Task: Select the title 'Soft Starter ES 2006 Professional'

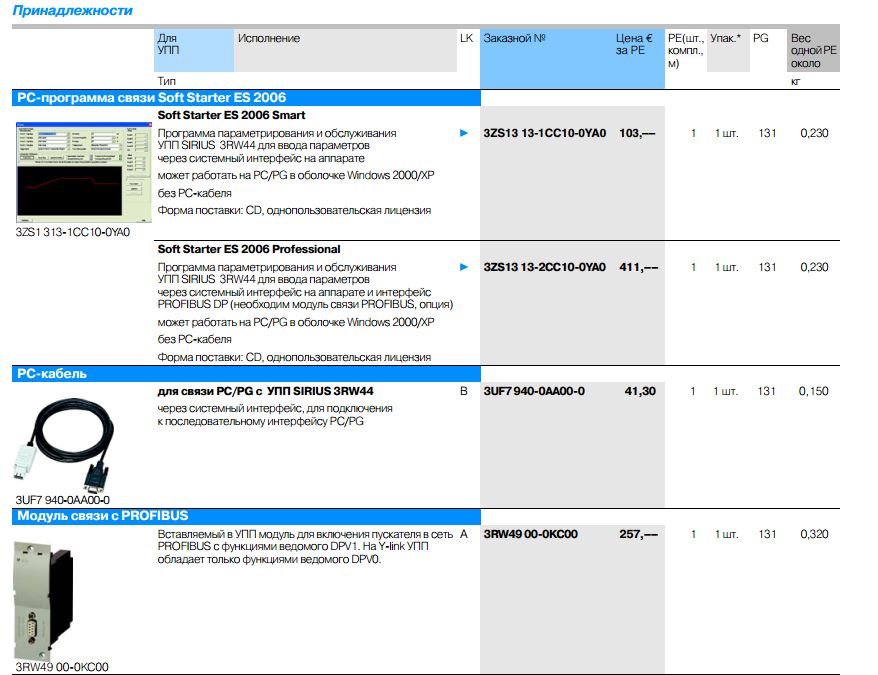Action: (x=249, y=249)
